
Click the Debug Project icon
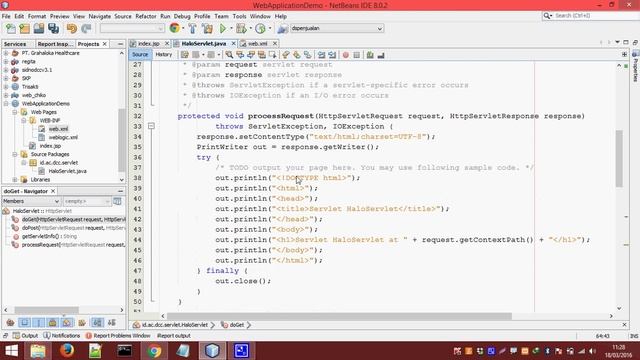pyautogui.click(x=241, y=28)
